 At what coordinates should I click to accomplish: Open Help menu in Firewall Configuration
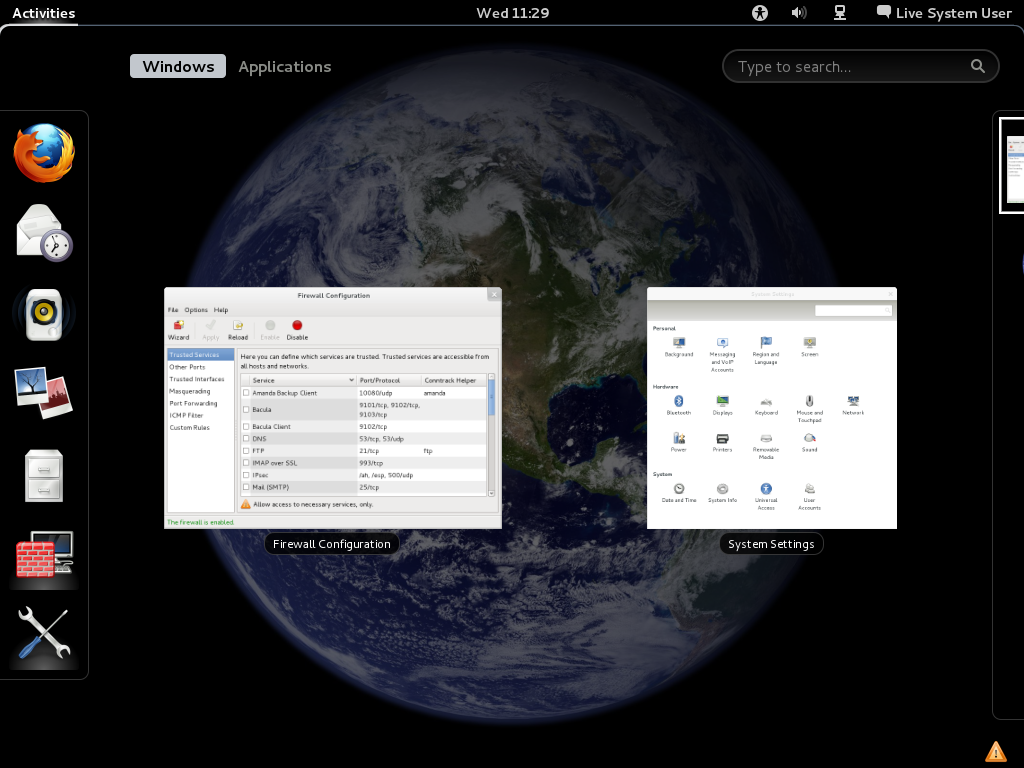[x=221, y=310]
